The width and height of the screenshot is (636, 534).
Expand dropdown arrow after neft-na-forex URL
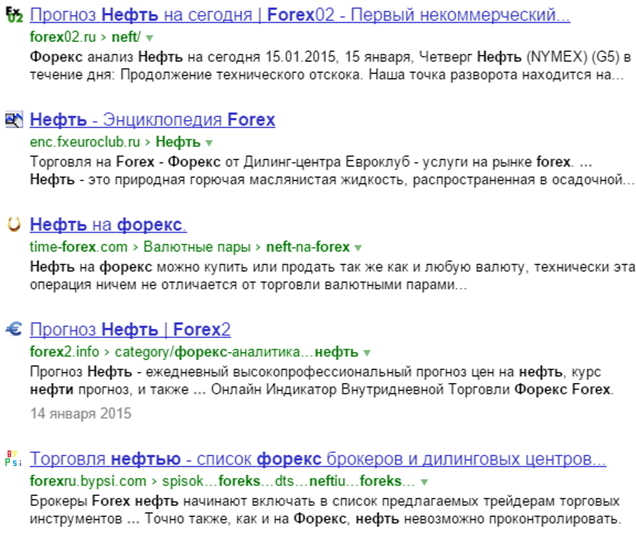358,248
